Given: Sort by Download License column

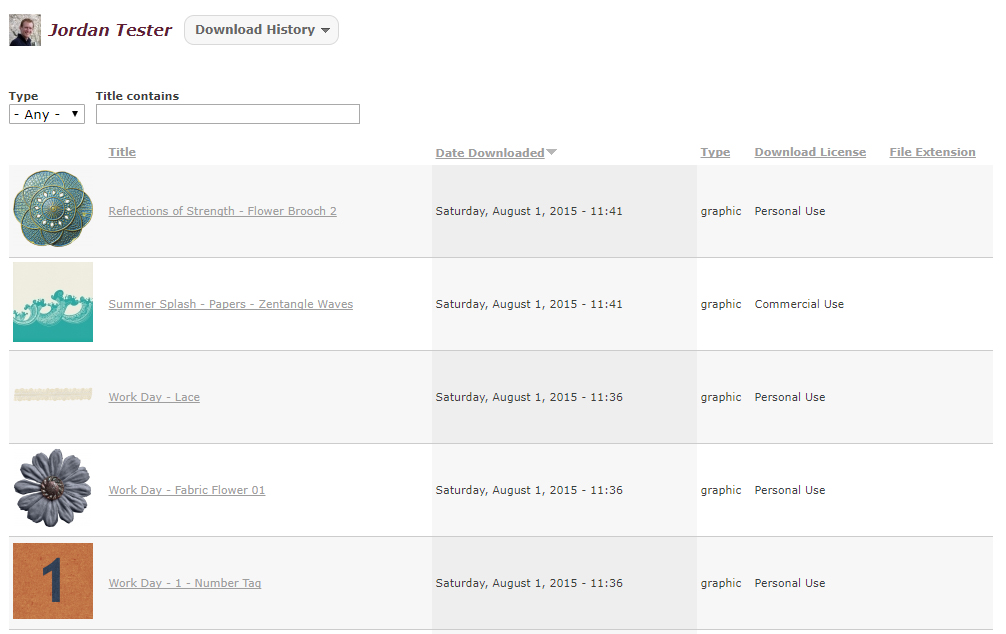Looking at the screenshot, I should [x=810, y=152].
